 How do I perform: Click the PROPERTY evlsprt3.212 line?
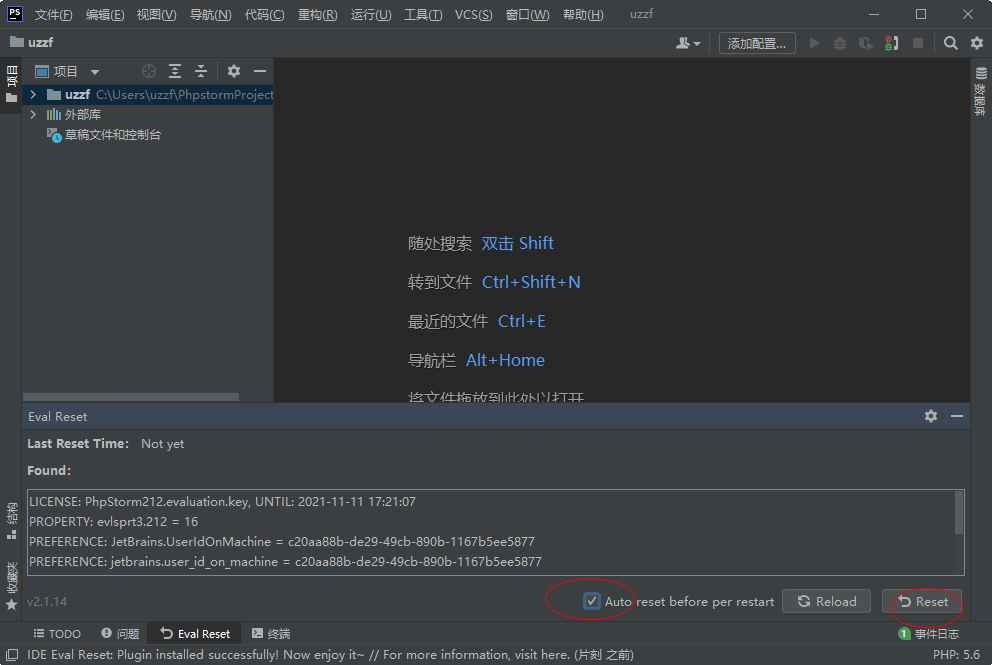pyautogui.click(x=113, y=521)
